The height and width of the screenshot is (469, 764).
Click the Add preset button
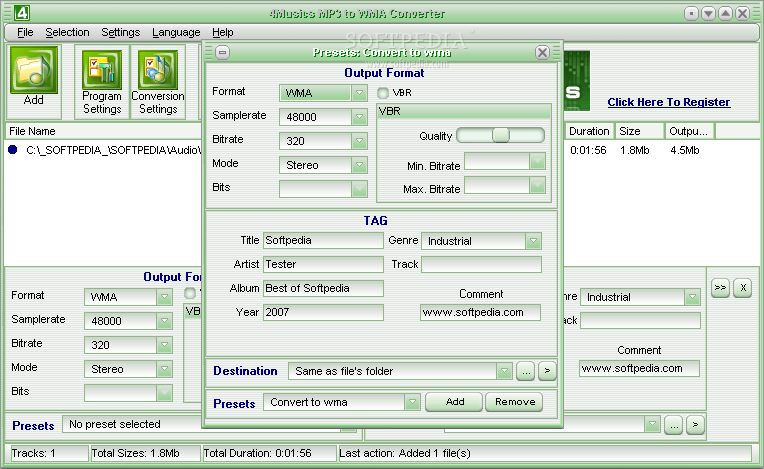(x=454, y=402)
